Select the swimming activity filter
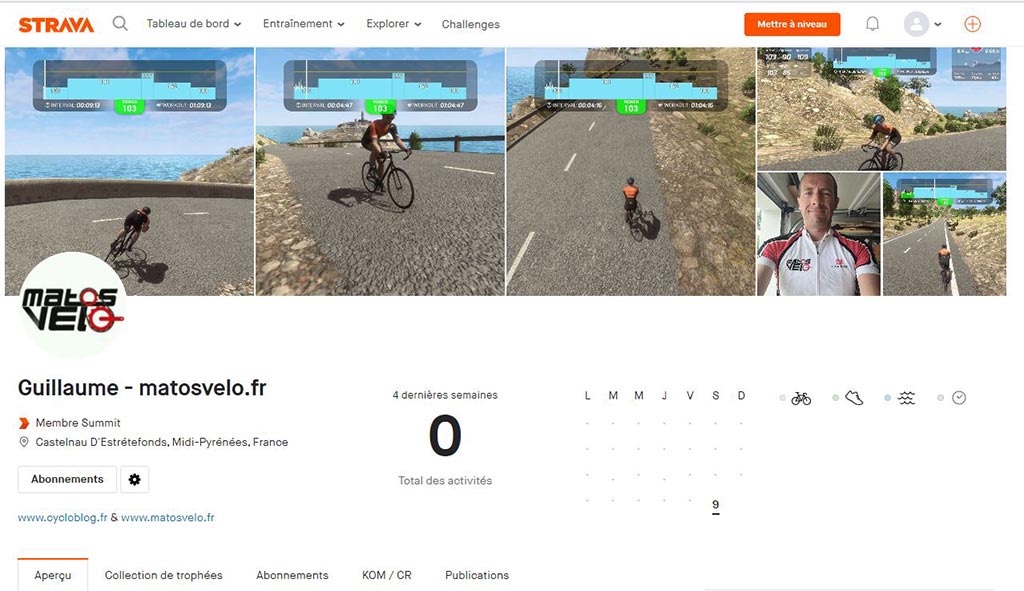Image resolution: width=1024 pixels, height=591 pixels. [906, 398]
